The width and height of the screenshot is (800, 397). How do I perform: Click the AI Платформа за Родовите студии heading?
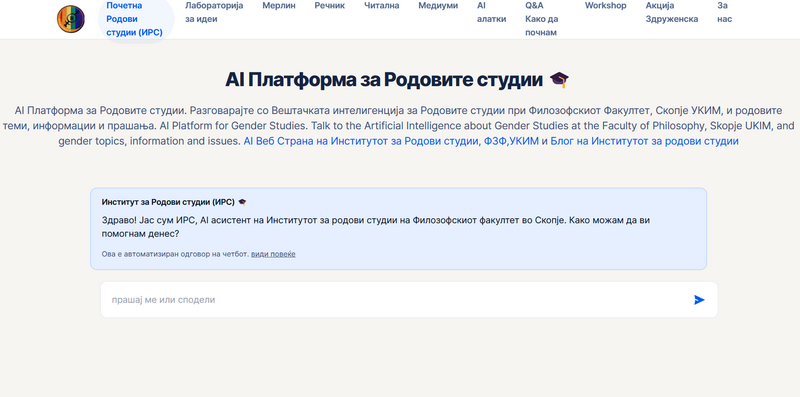[397, 80]
